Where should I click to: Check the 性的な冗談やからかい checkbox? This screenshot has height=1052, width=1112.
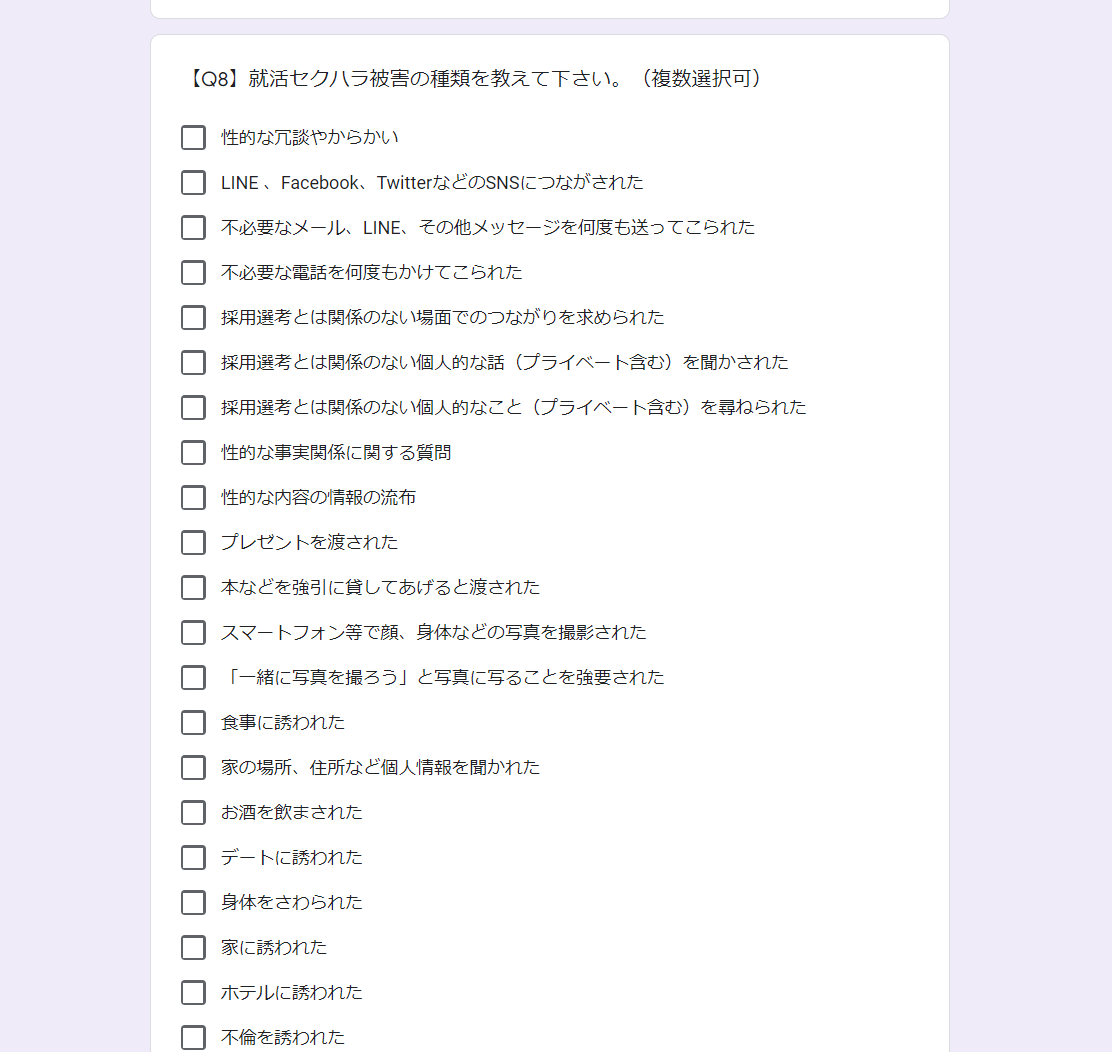coord(193,137)
